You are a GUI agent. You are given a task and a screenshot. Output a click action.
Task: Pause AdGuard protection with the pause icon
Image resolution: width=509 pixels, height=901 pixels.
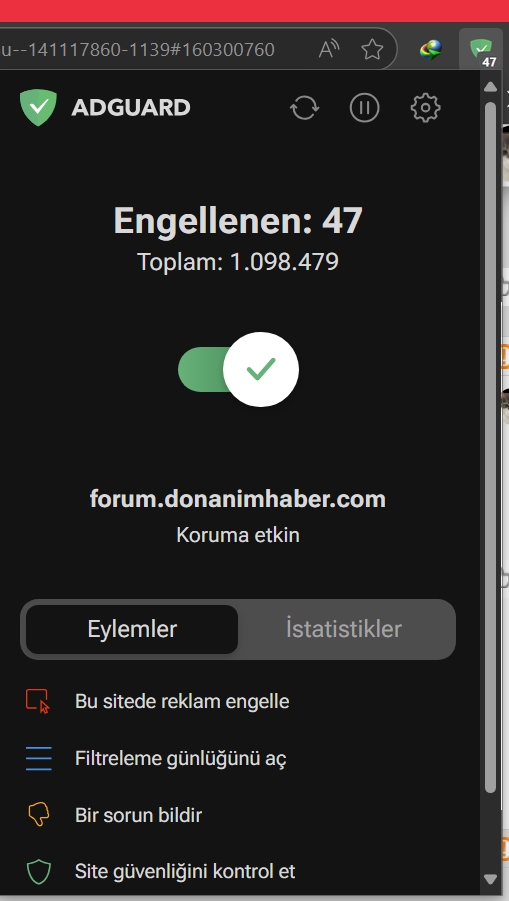365,107
